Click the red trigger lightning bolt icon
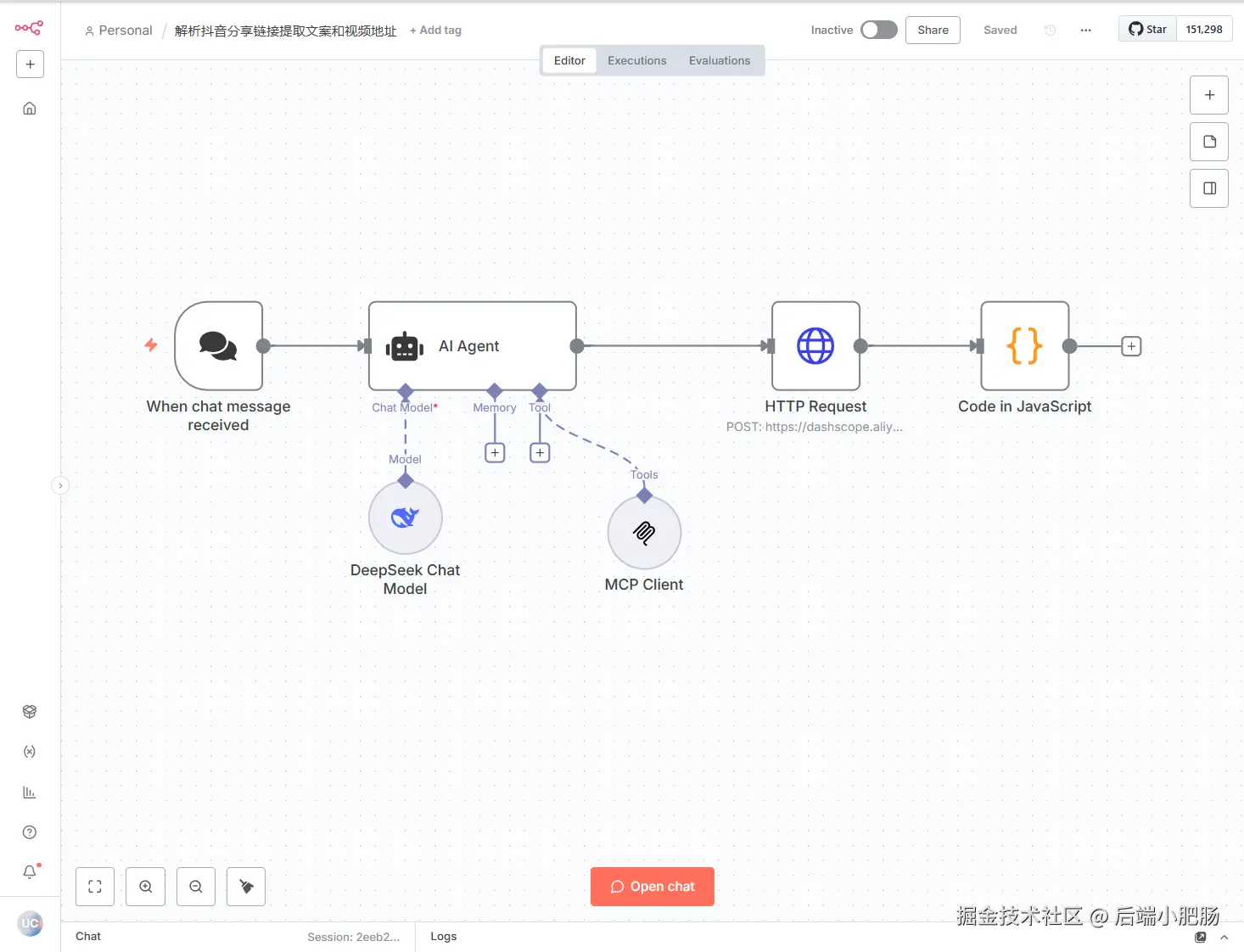 click(151, 344)
